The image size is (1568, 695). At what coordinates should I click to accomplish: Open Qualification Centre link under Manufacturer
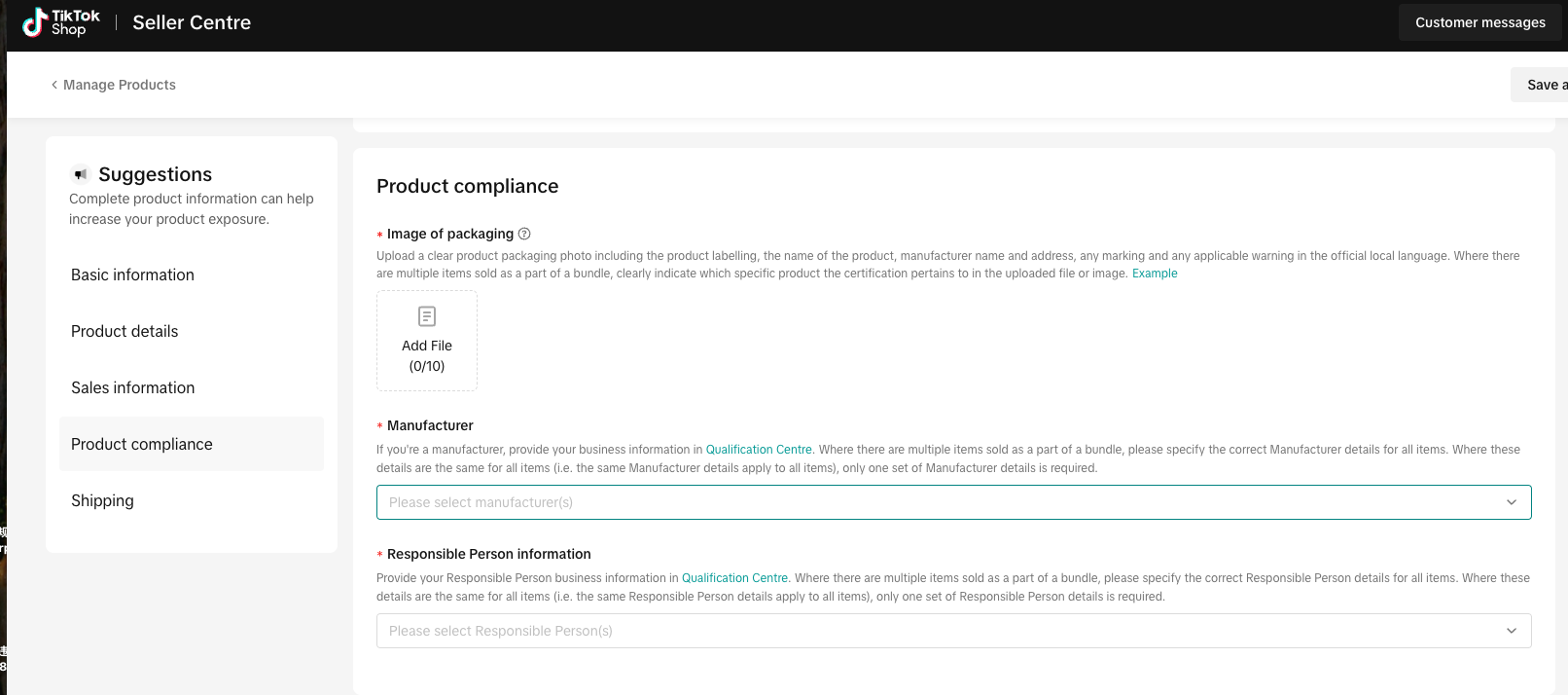click(759, 450)
